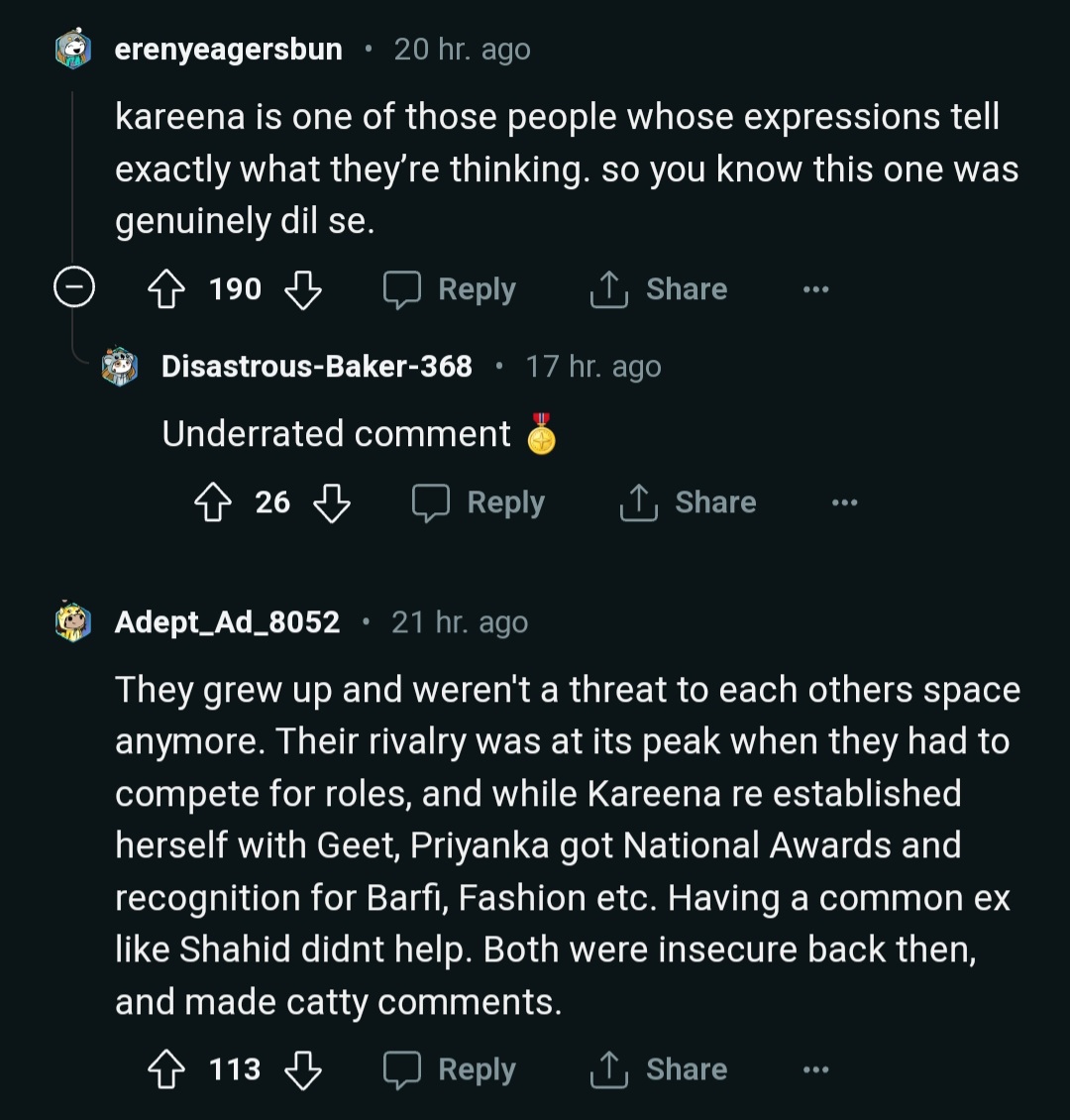Image resolution: width=1070 pixels, height=1120 pixels.
Task: Upvote Adept_Ad_8052's comment
Action: [x=164, y=1069]
